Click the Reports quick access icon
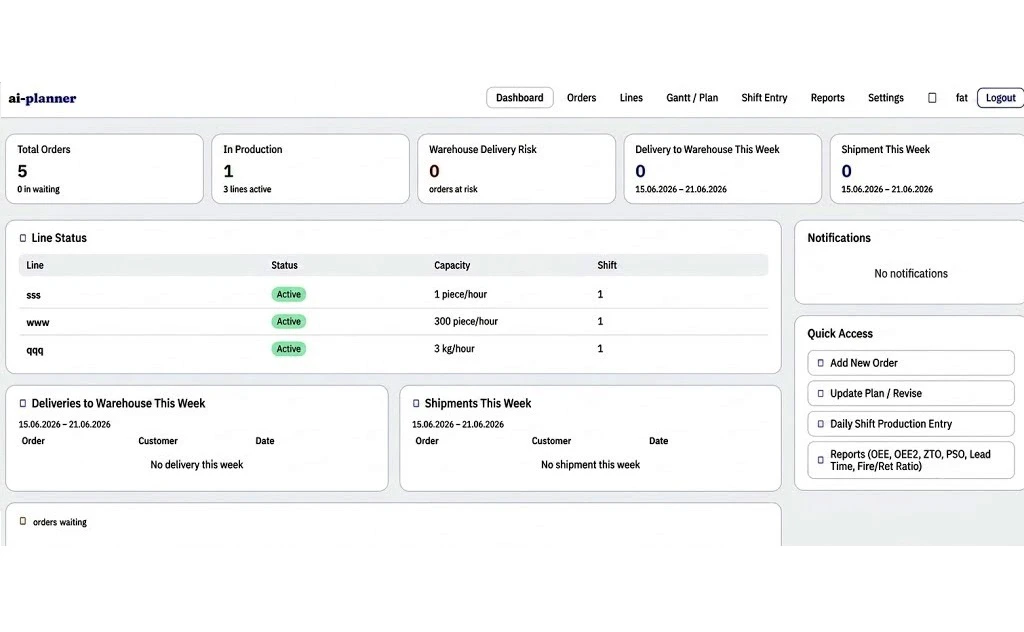 [820, 460]
